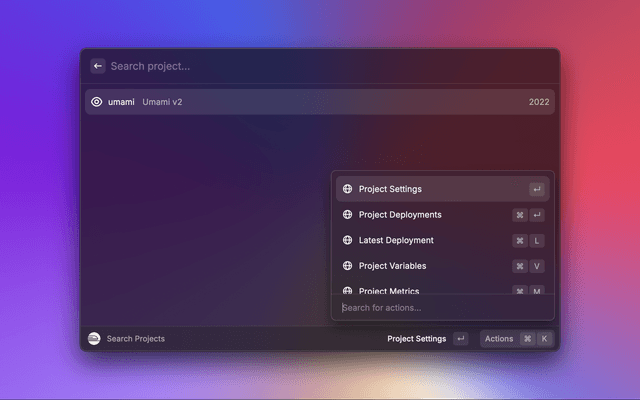The width and height of the screenshot is (640, 400).
Task: Select the umami Umami v2 project row
Action: pos(300,102)
